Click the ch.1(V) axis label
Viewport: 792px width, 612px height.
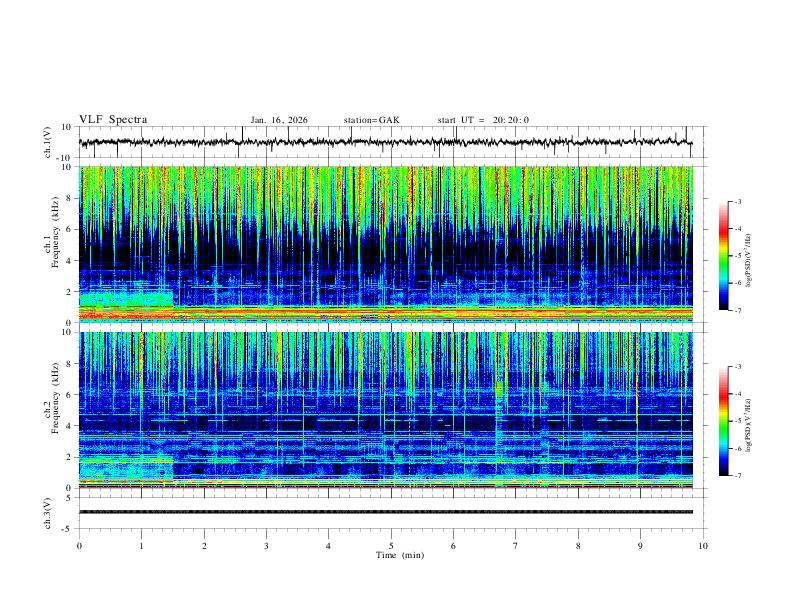(x=48, y=142)
